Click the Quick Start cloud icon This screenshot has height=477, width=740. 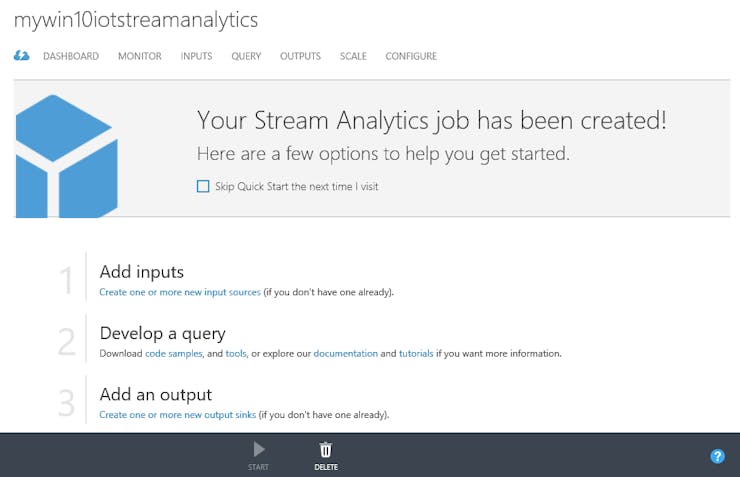(x=21, y=56)
